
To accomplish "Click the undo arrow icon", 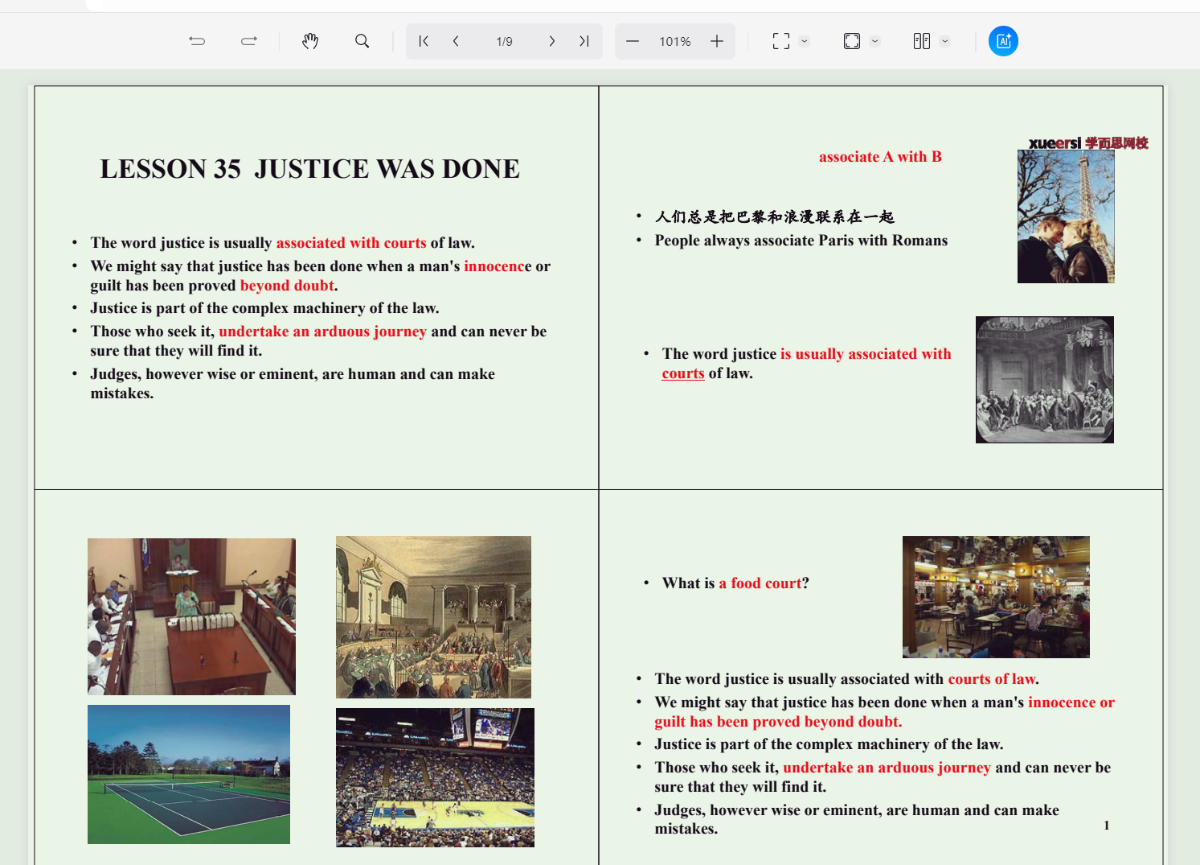I will coord(197,41).
